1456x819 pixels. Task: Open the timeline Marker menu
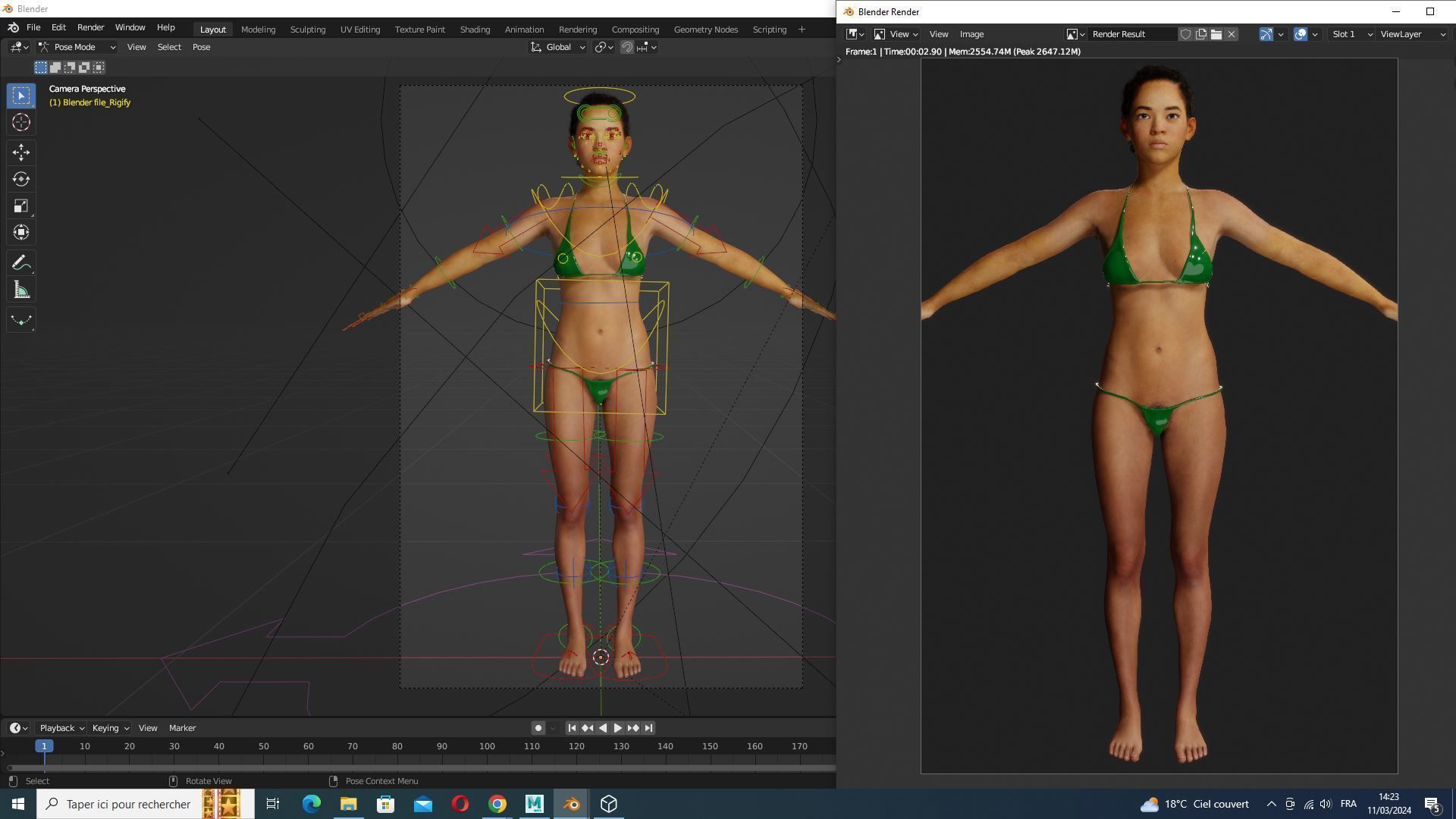pyautogui.click(x=182, y=728)
